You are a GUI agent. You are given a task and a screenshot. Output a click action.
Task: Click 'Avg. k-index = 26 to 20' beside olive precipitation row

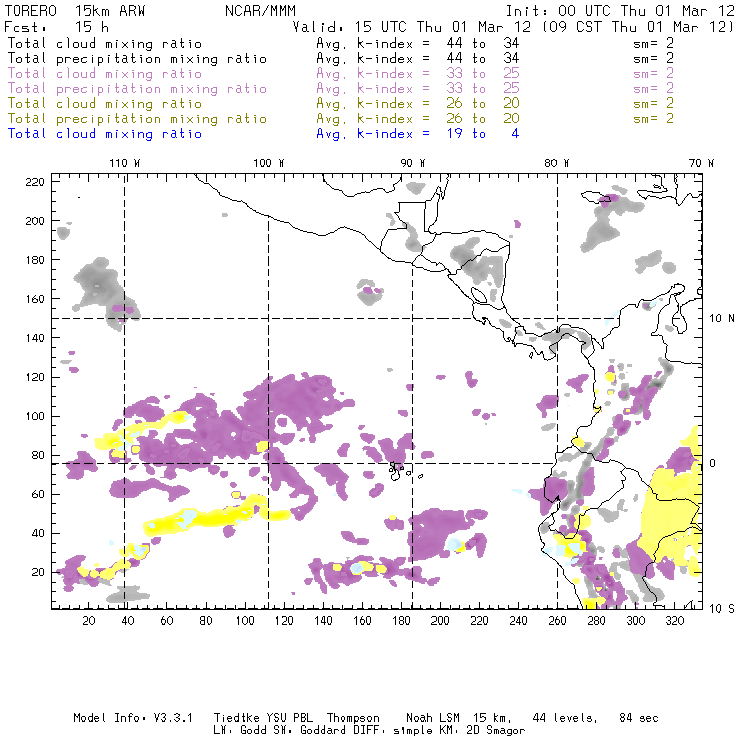point(418,118)
